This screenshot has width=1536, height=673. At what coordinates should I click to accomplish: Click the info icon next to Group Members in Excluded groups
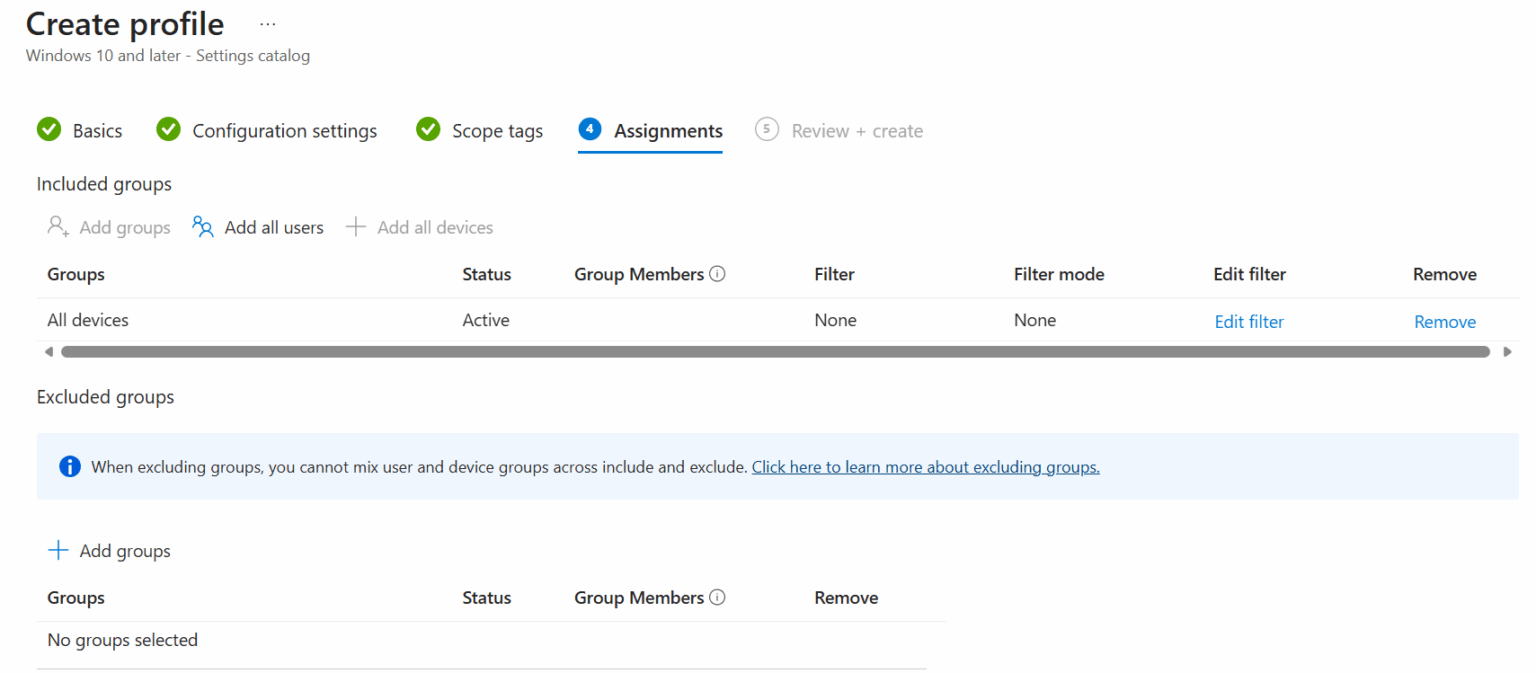click(x=717, y=597)
